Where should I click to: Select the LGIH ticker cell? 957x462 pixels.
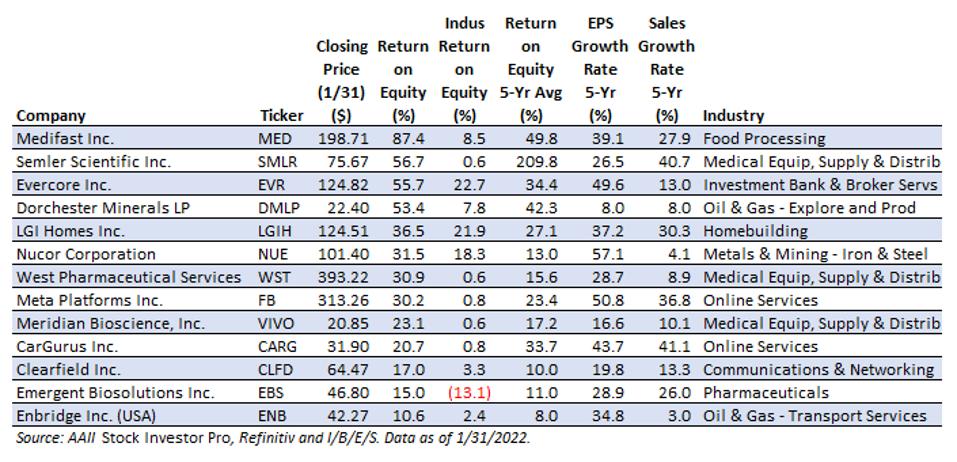click(275, 230)
